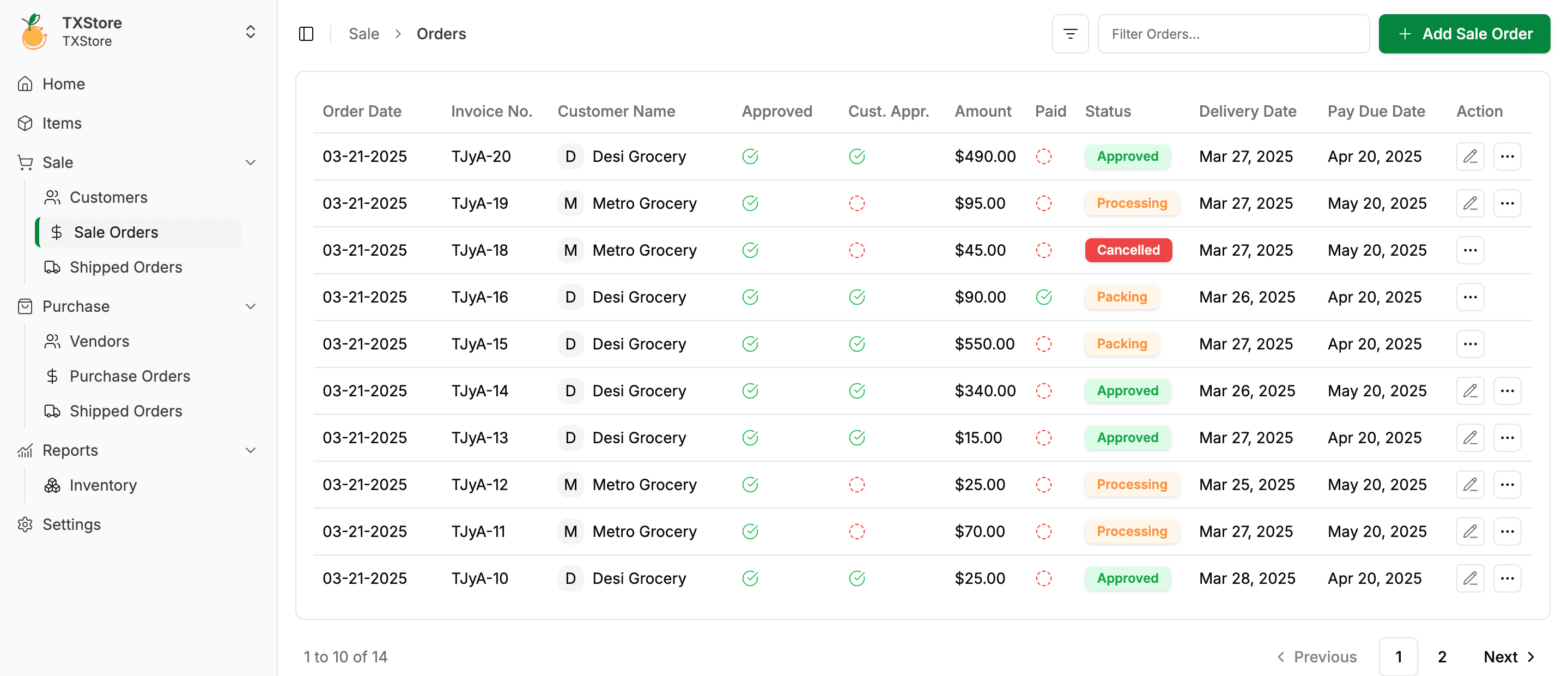
Task: Open more actions for order TJyA-11
Action: coord(1506,532)
